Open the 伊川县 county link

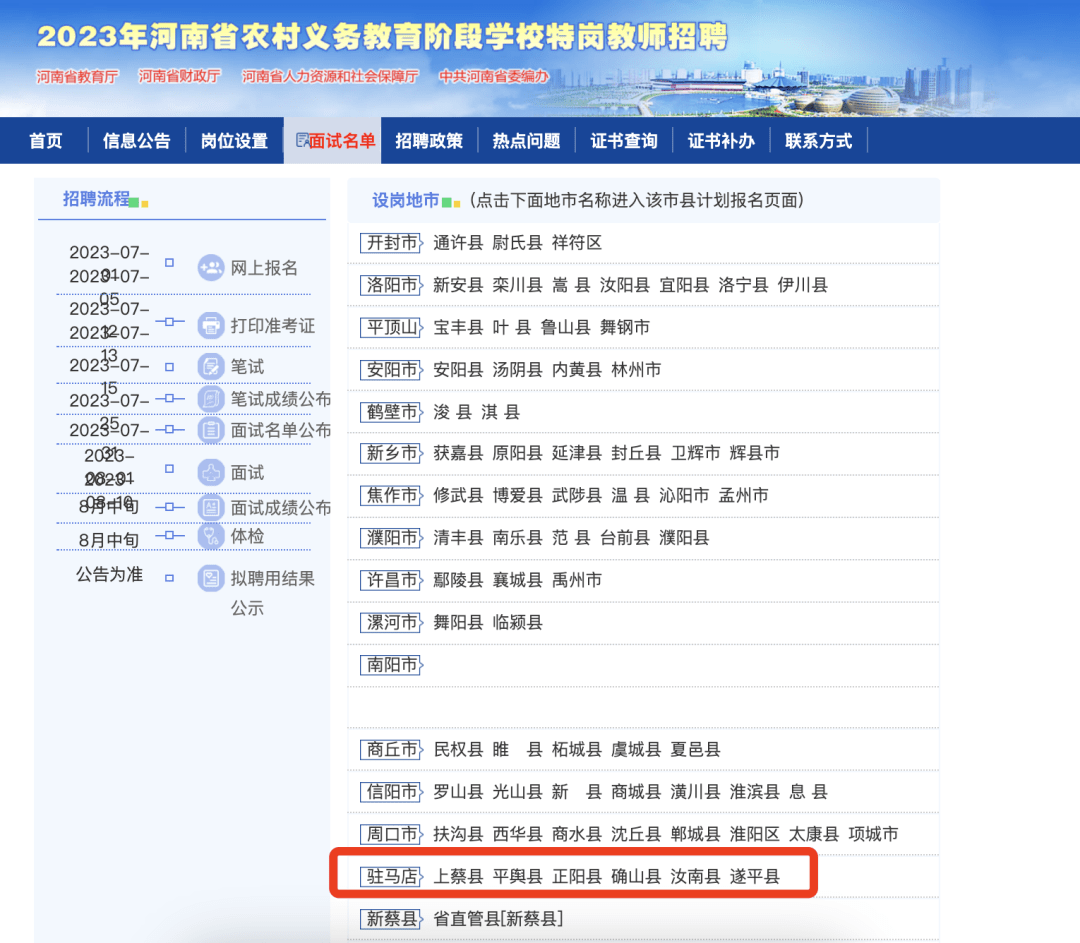click(802, 285)
